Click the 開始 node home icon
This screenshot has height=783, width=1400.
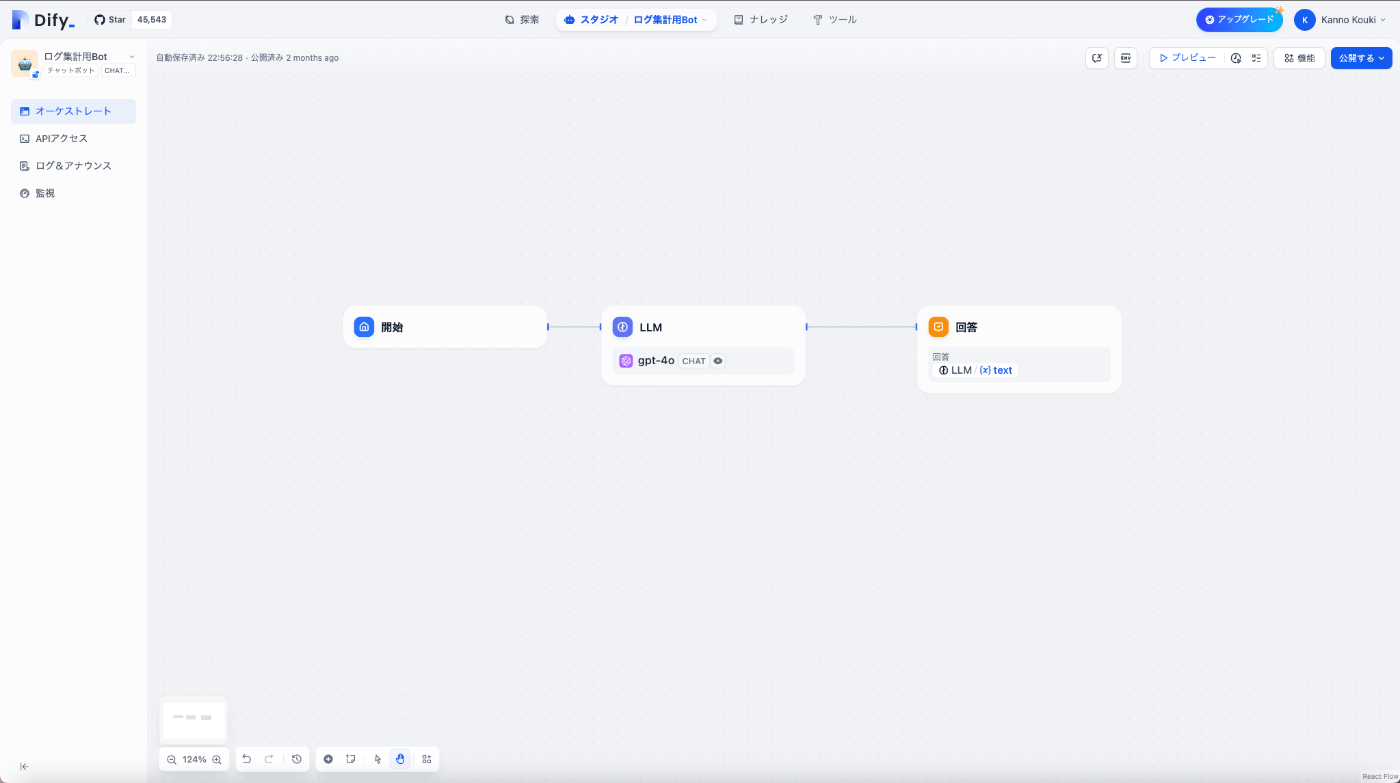(364, 327)
